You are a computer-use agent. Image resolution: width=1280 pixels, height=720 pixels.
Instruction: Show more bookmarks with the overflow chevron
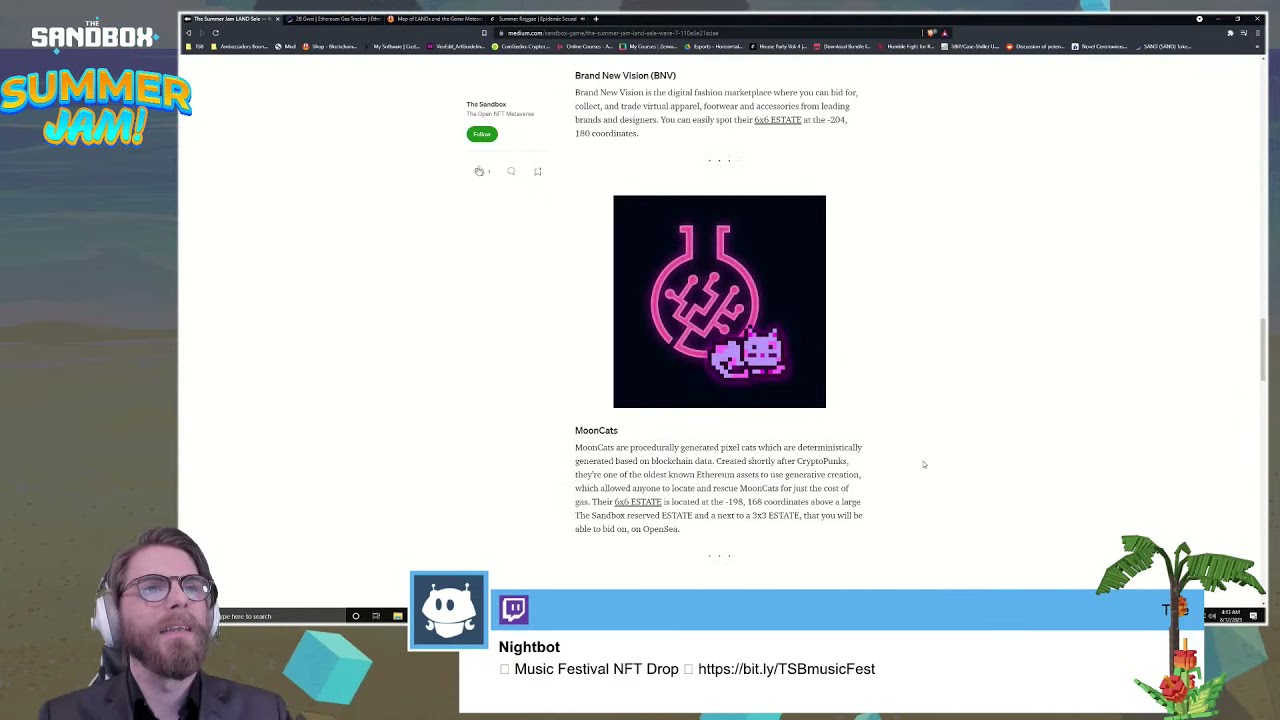[1258, 47]
